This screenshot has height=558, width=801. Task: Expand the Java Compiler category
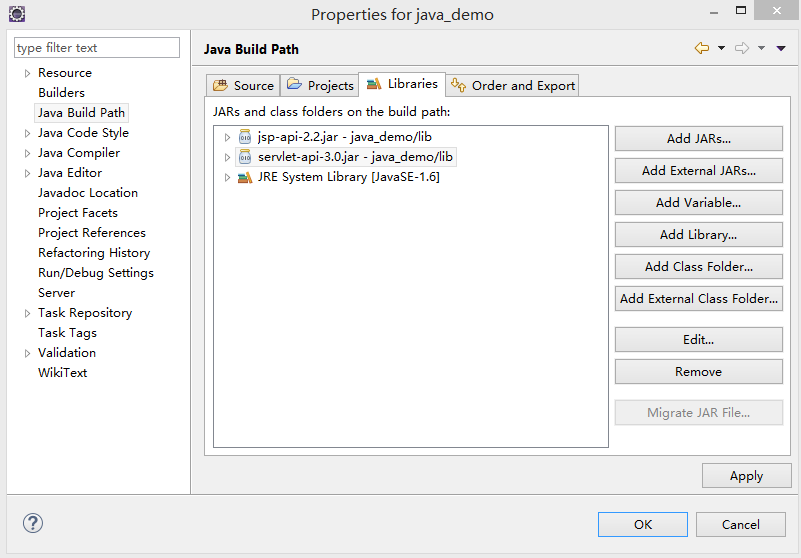28,153
